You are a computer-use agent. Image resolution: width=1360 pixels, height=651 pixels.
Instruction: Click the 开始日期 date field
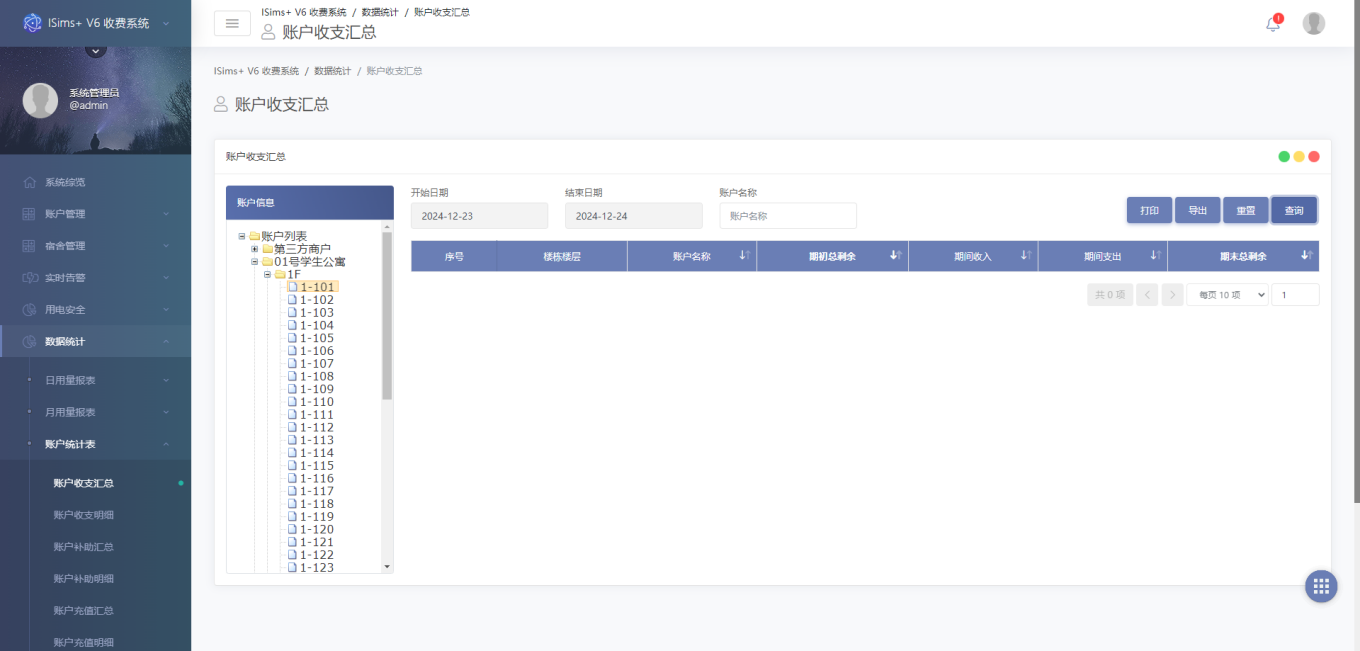pos(479,216)
